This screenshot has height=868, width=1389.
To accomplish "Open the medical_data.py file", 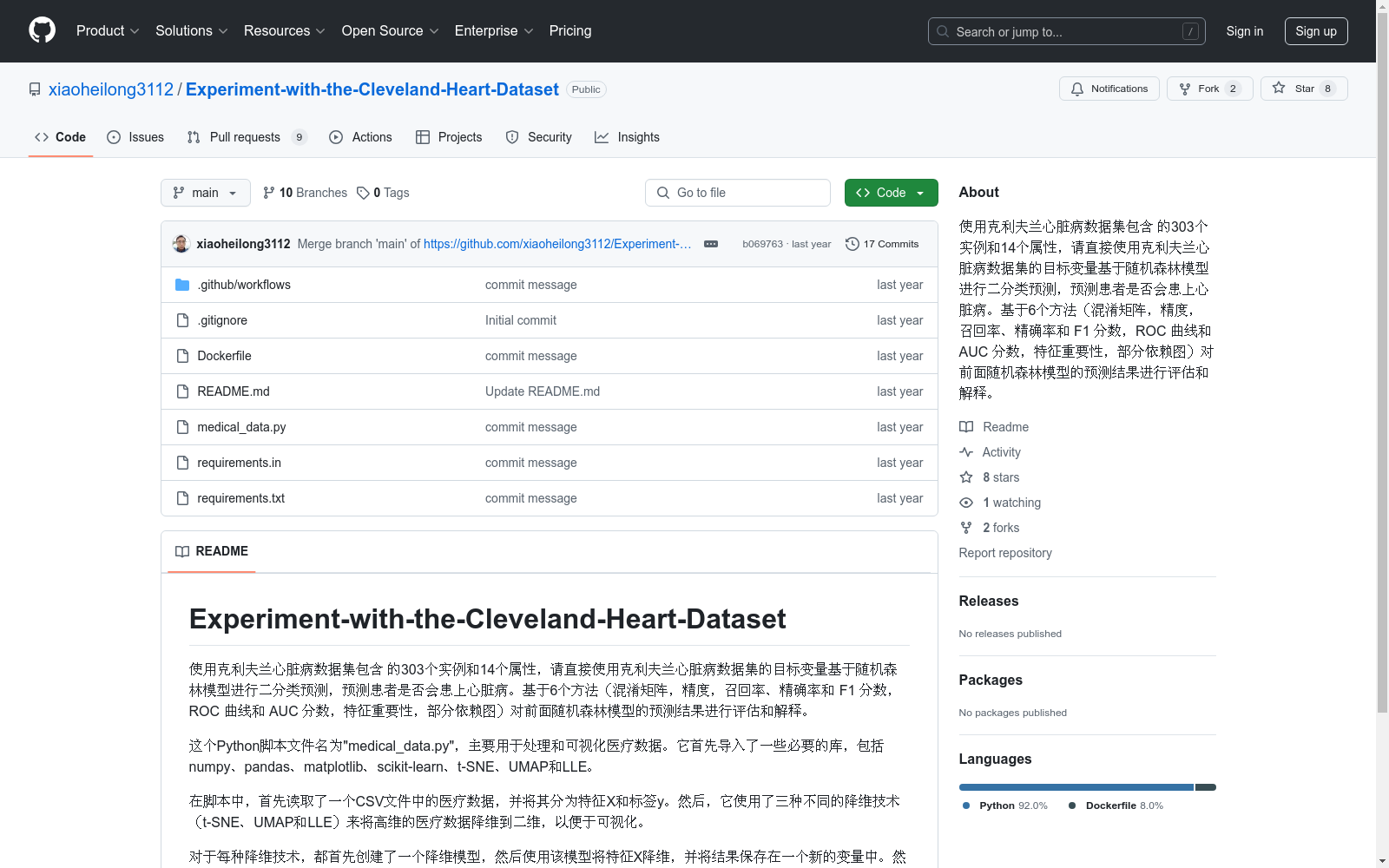I will click(241, 427).
